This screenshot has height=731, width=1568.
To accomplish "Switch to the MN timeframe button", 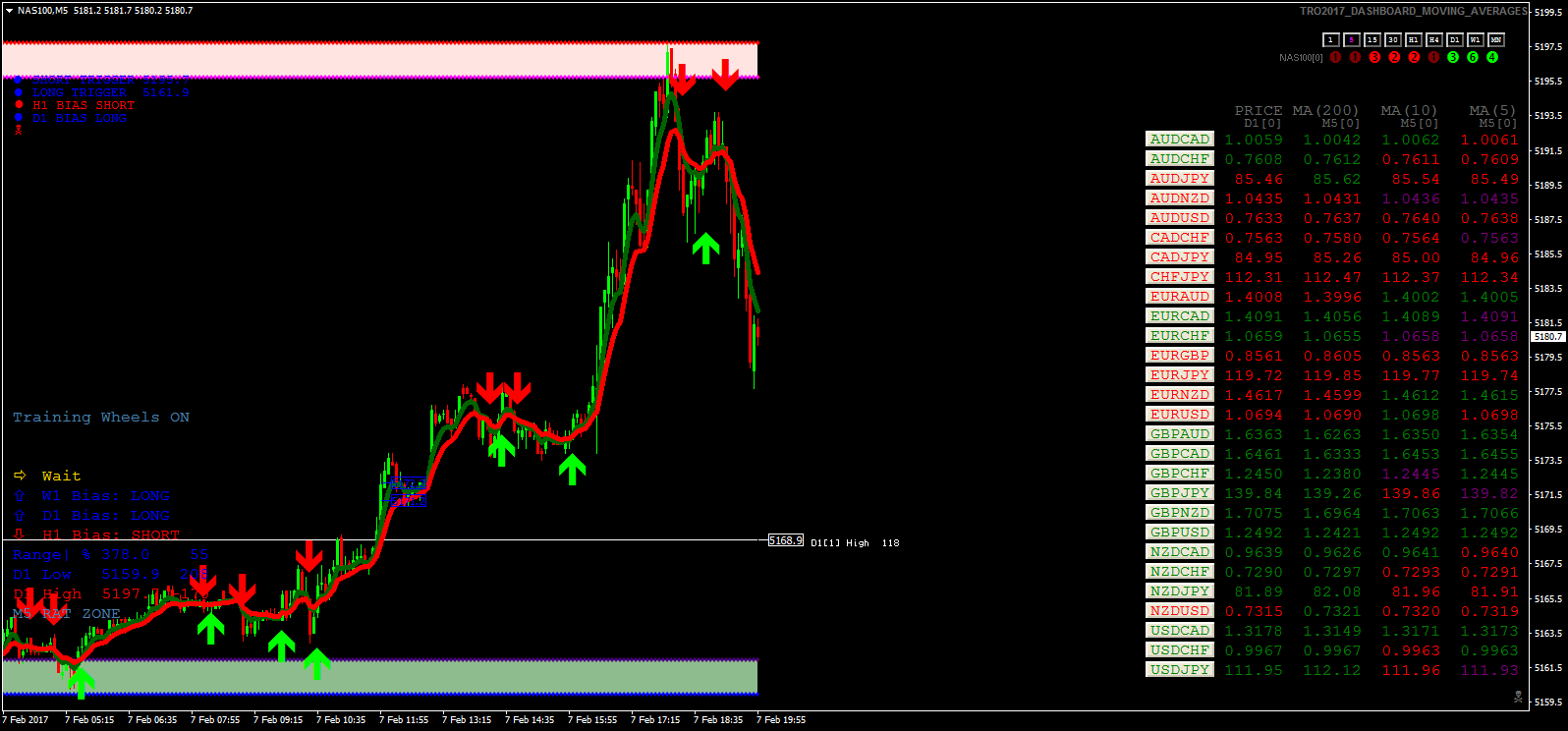I will [1496, 39].
